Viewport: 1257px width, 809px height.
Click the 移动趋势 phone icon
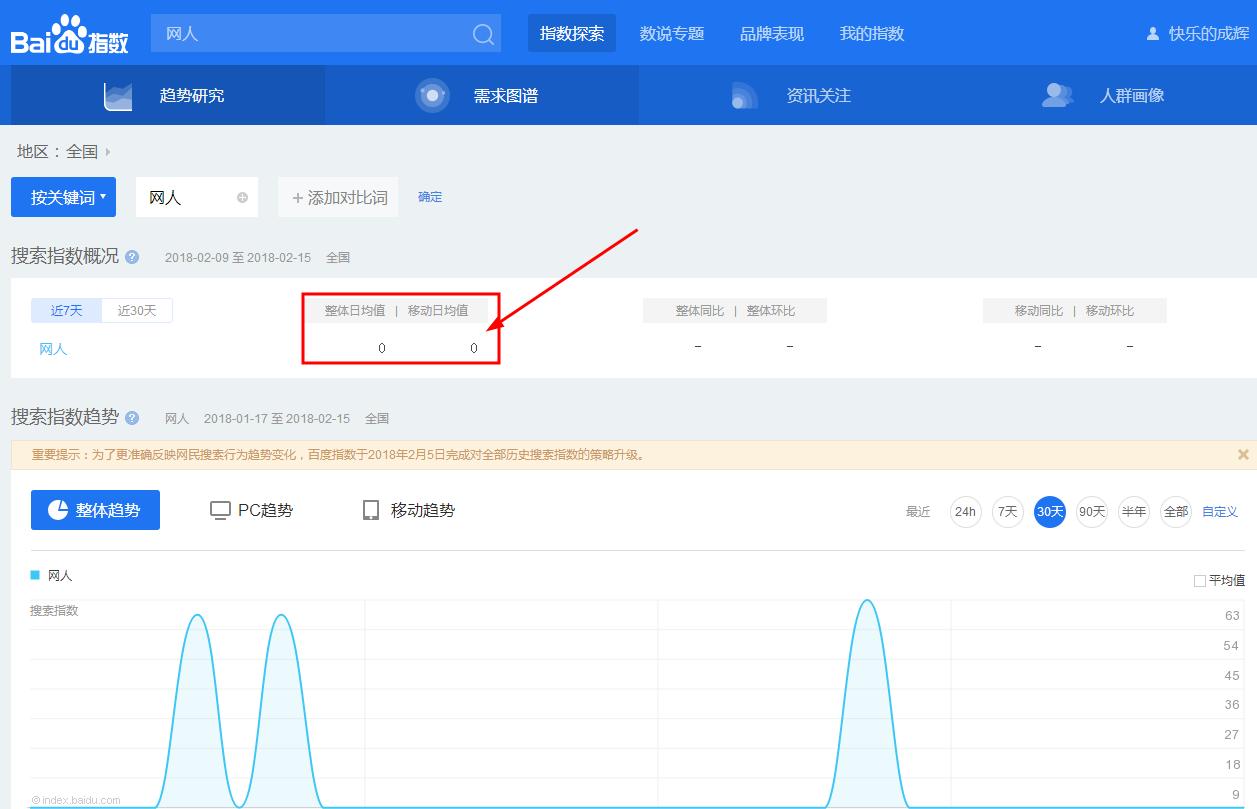pyautogui.click(x=369, y=510)
